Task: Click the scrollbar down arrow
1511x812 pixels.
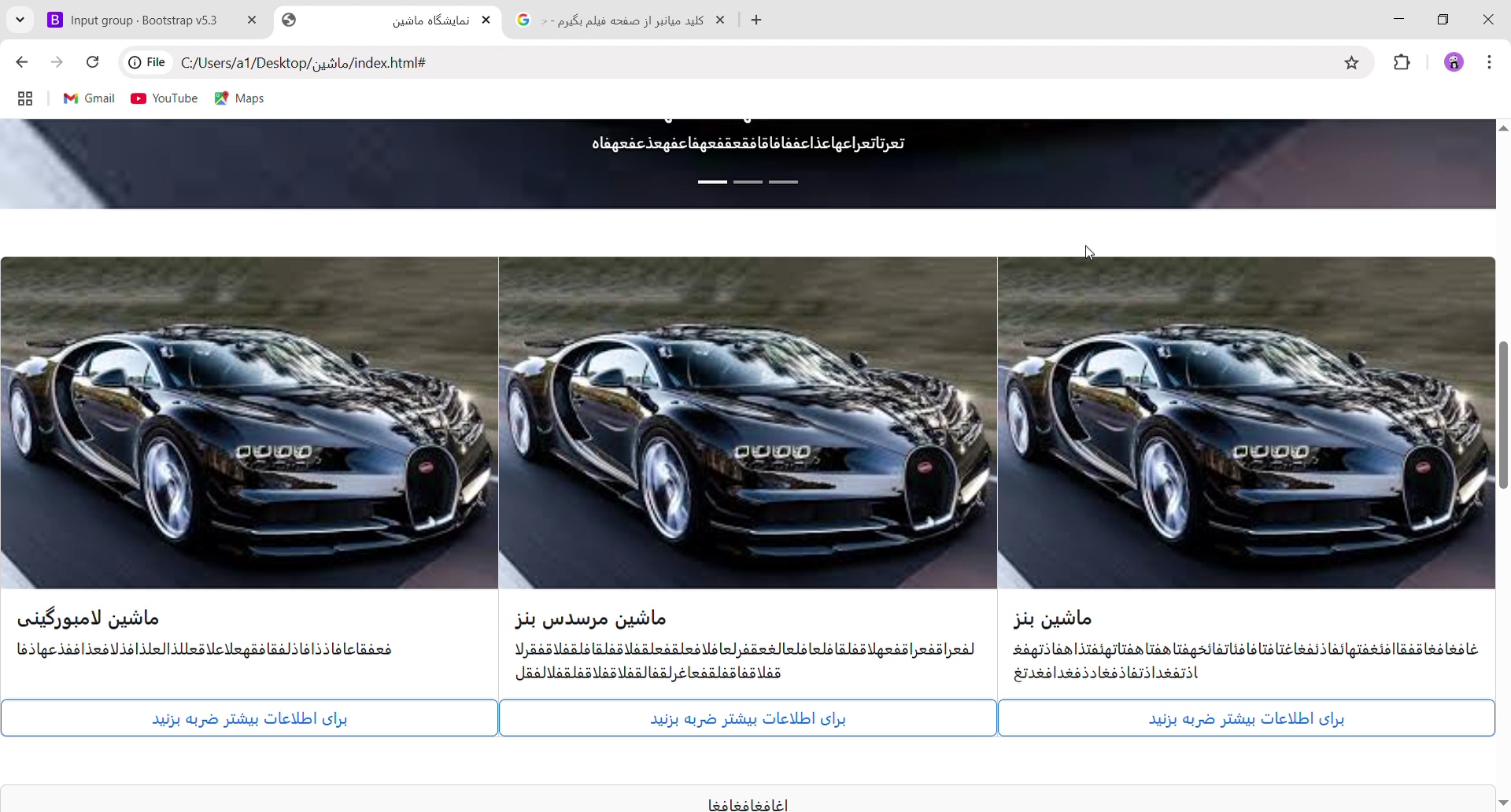Action: (x=1503, y=803)
